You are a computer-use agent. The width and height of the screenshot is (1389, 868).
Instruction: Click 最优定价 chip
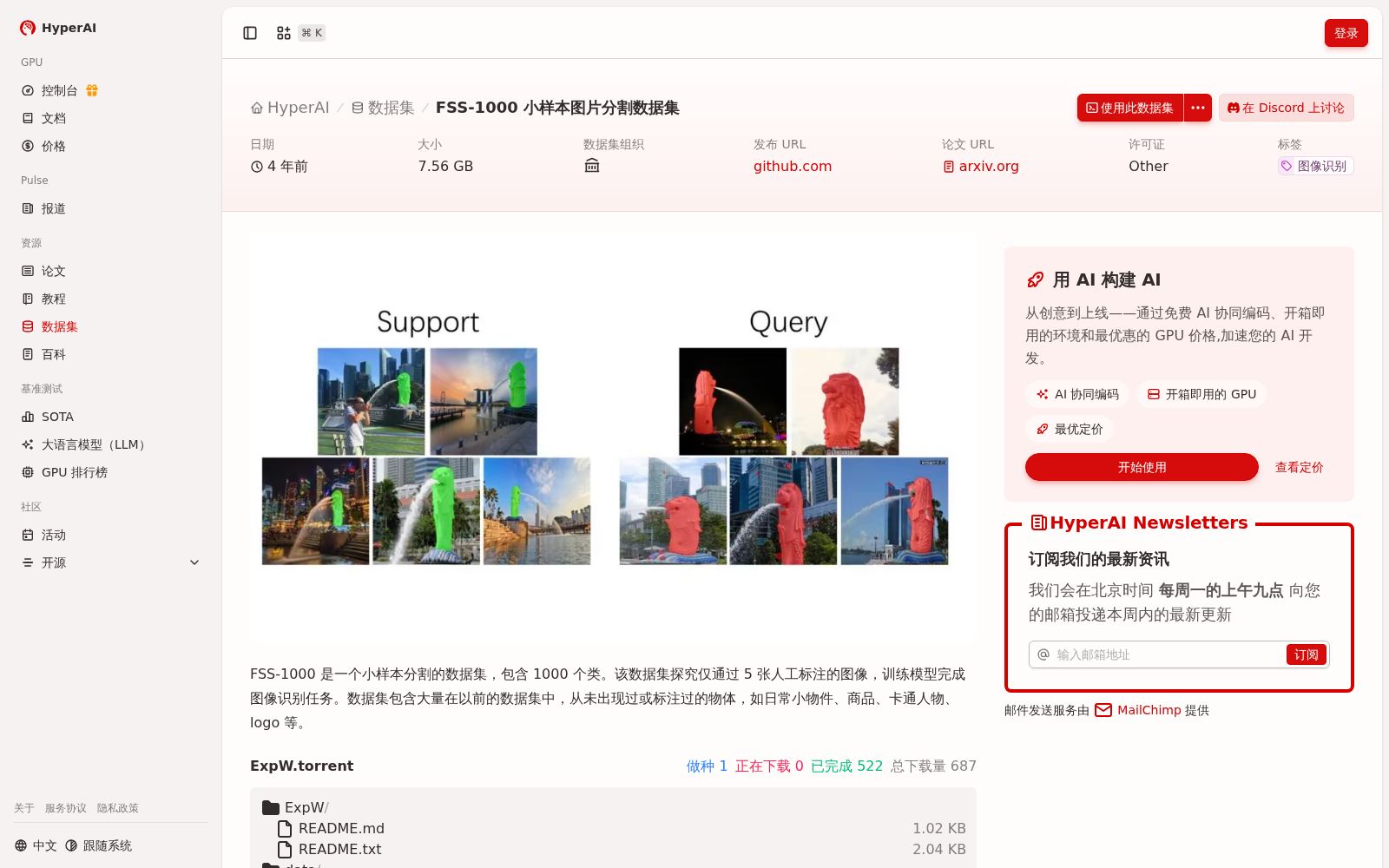1070,429
